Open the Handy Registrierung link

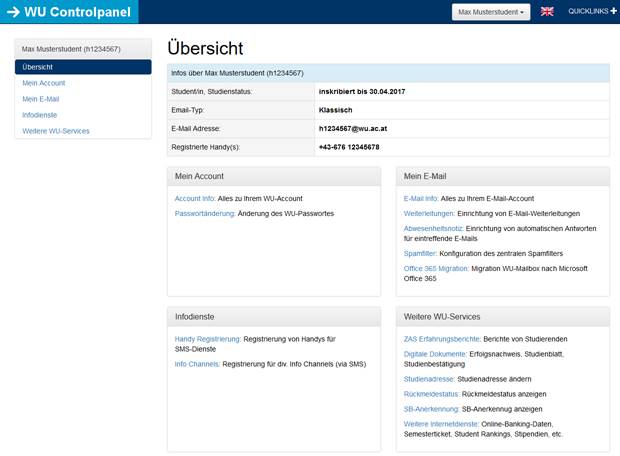(x=208, y=339)
